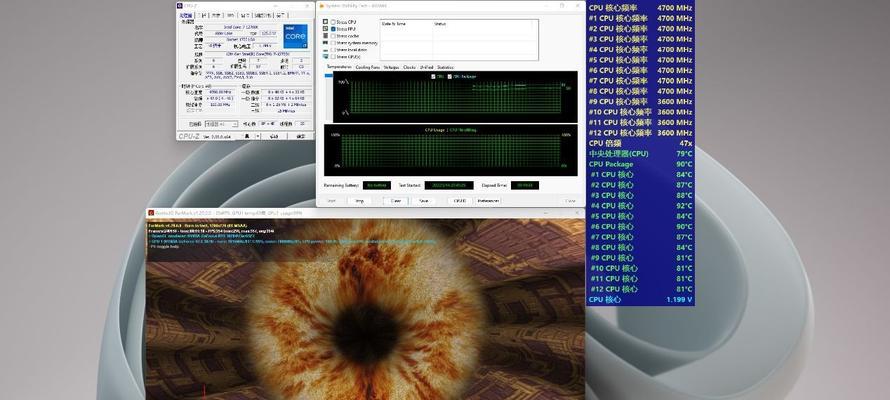Click the Remaining Battery value field
The image size is (890, 400).
(377, 185)
